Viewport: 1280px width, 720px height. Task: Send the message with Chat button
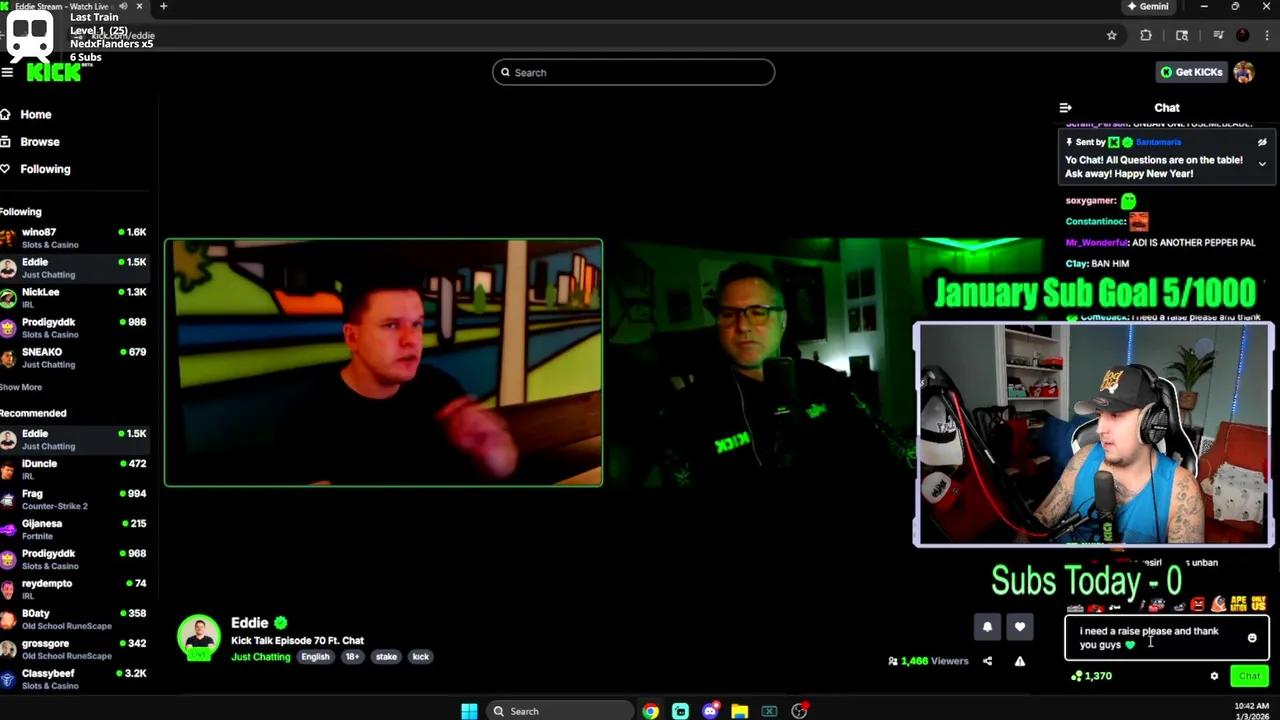(1249, 676)
